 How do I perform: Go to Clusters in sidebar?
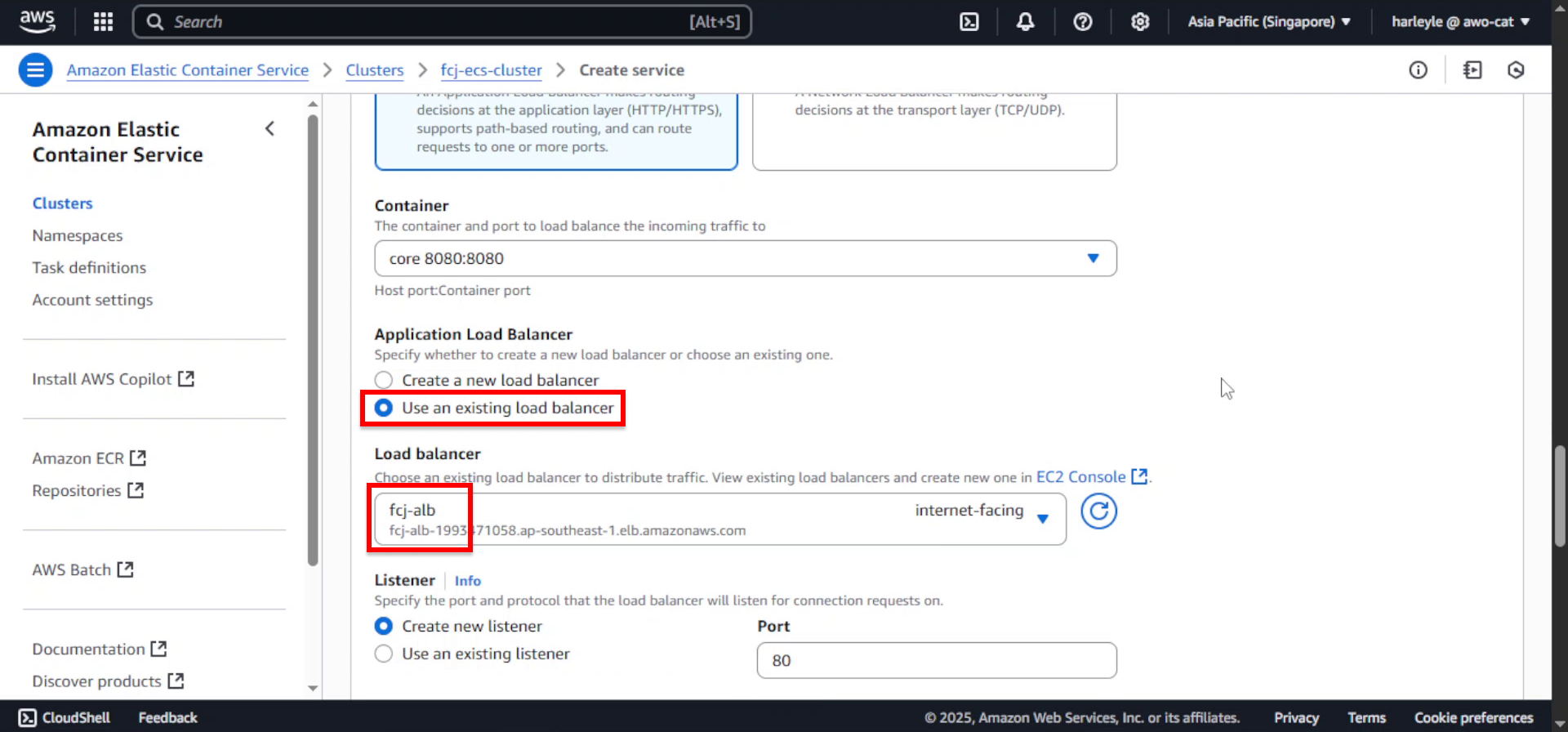click(63, 203)
